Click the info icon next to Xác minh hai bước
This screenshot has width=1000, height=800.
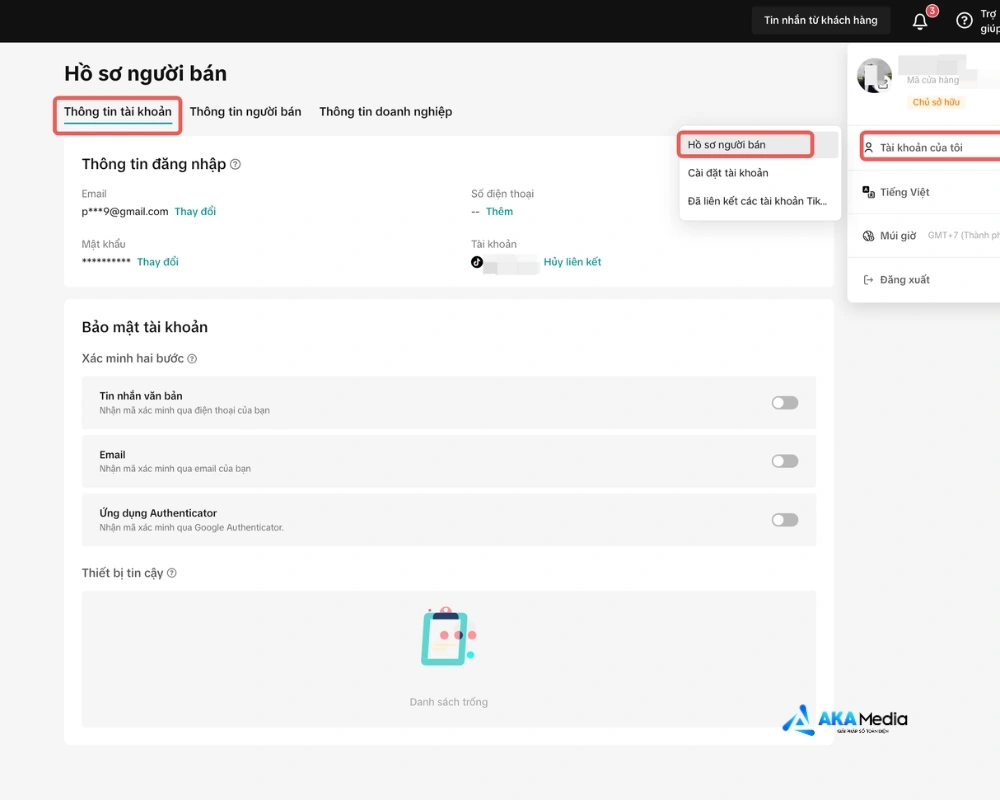click(192, 359)
